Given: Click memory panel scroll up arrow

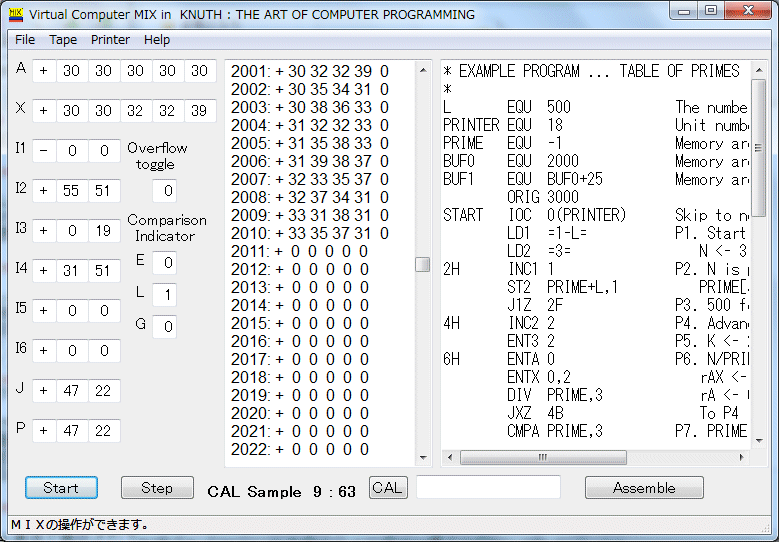Looking at the screenshot, I should tap(423, 70).
